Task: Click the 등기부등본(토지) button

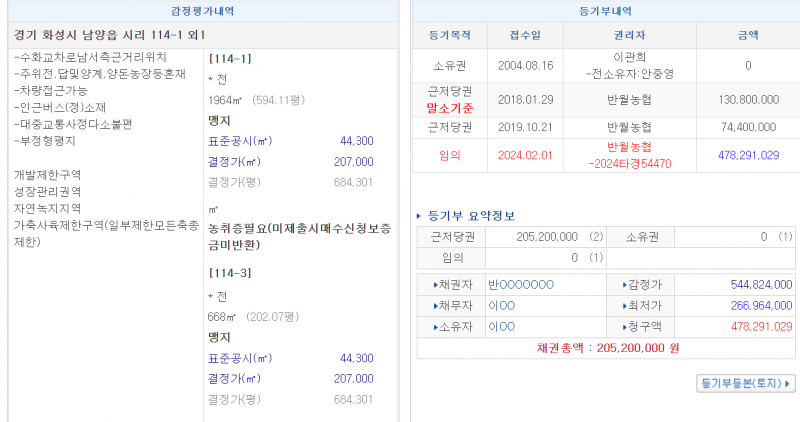Action: click(x=745, y=383)
